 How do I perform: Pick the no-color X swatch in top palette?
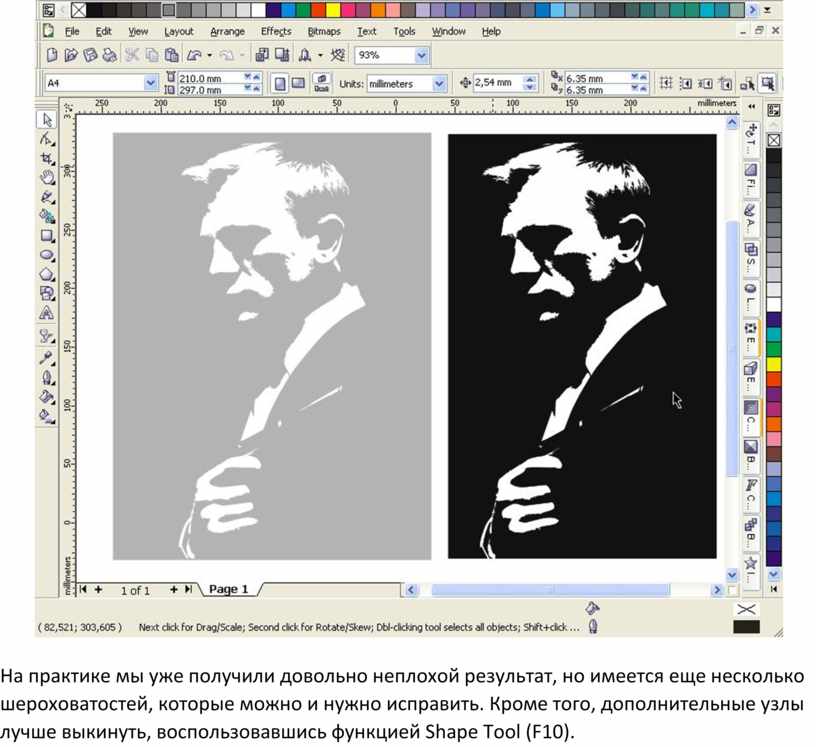pyautogui.click(x=78, y=10)
